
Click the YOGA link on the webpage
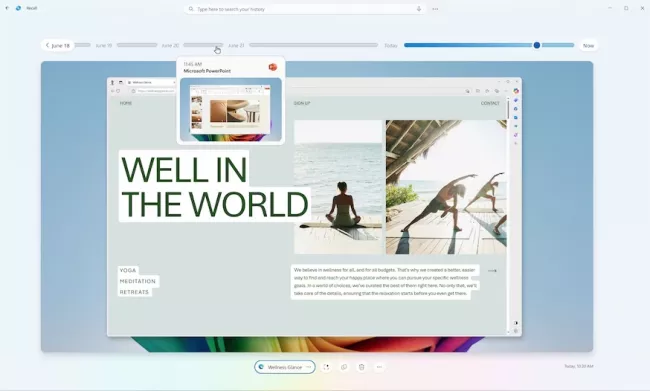click(x=128, y=270)
